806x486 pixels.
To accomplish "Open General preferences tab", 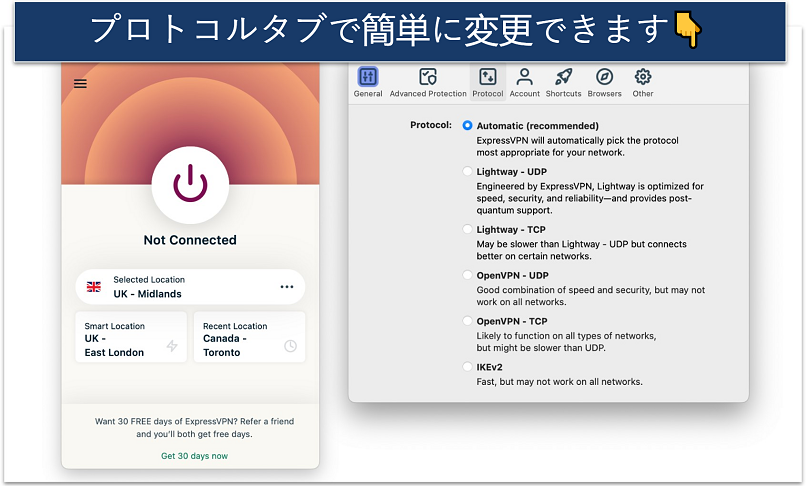I will click(x=368, y=82).
